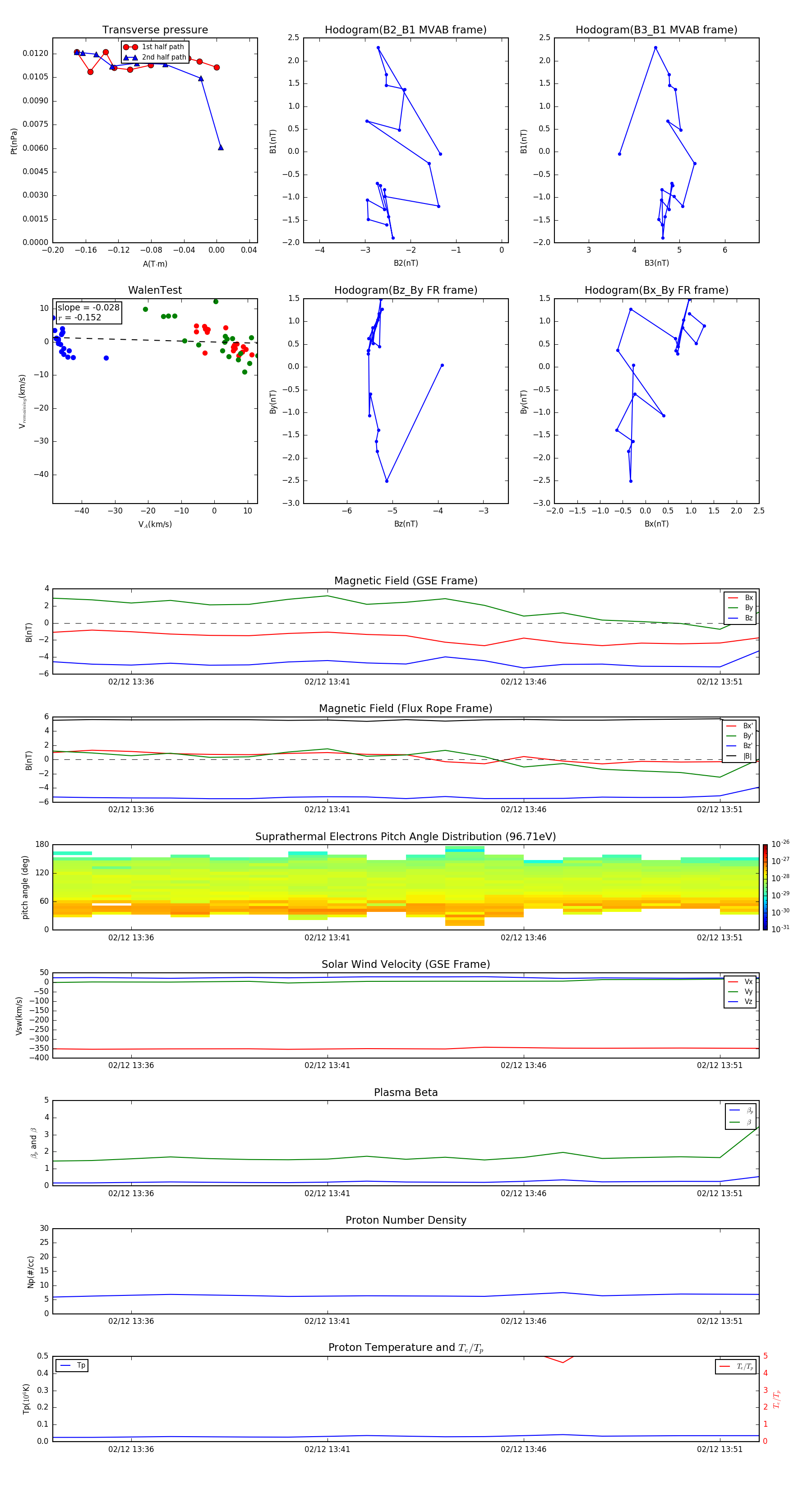Click the 'Bx(nT)' x-axis label
The width and height of the screenshot is (812, 1489).
(x=656, y=524)
